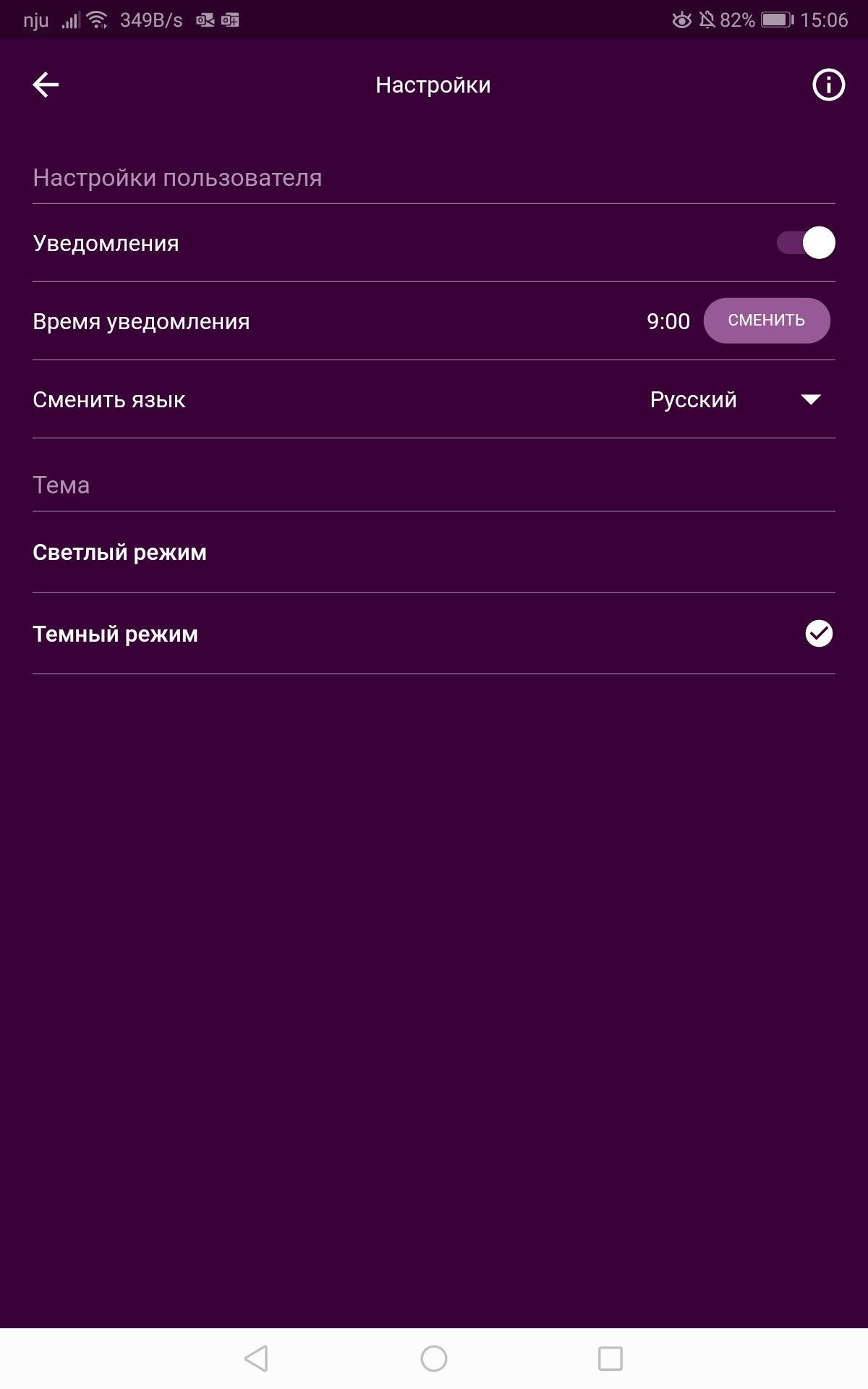This screenshot has height=1389, width=868.
Task: Tap the Android back navigation triangle
Action: (x=256, y=1358)
